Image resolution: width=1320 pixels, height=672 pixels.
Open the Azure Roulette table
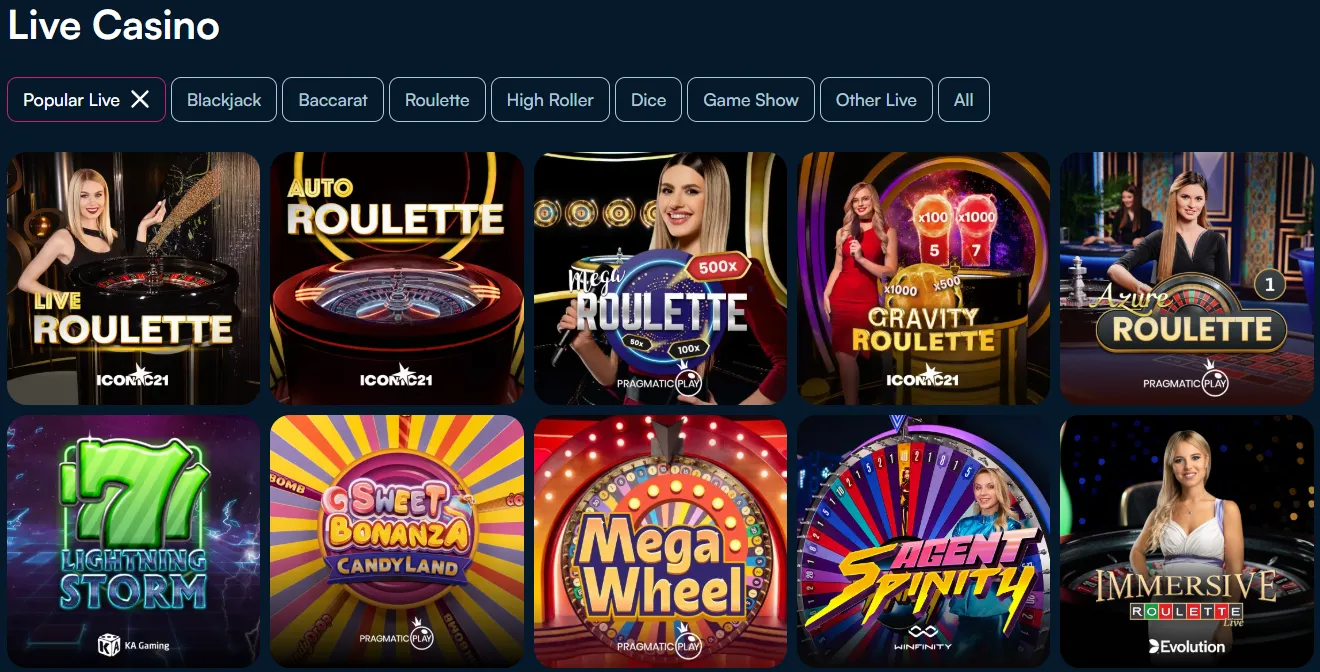tap(1187, 278)
